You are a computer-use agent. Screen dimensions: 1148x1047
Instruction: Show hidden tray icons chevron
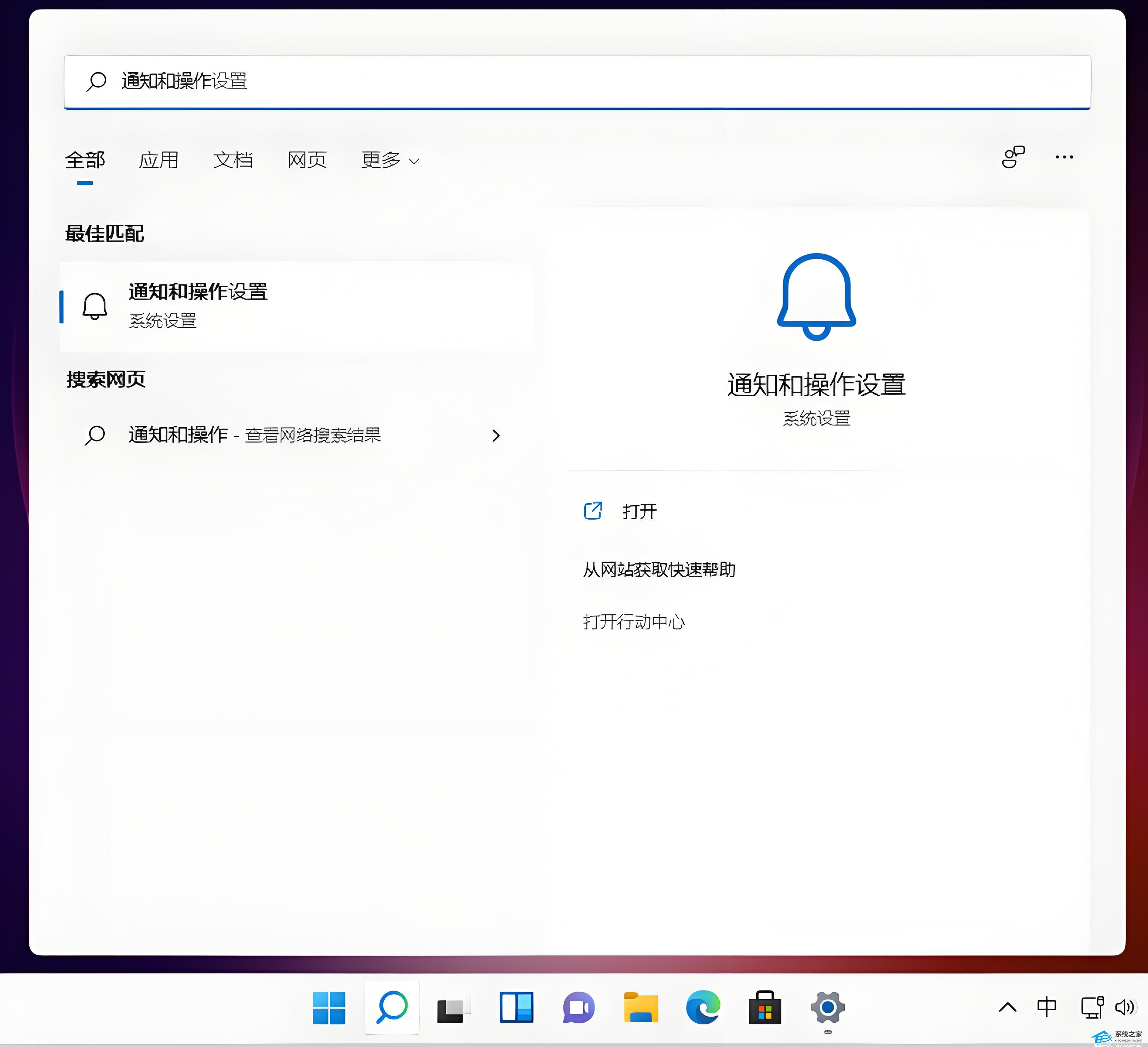pos(1008,1007)
